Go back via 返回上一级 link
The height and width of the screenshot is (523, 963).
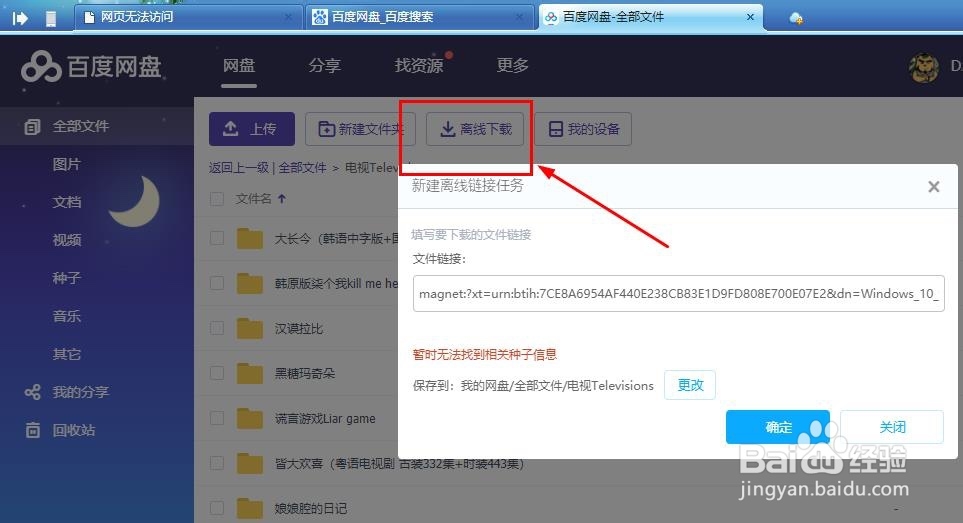point(238,168)
